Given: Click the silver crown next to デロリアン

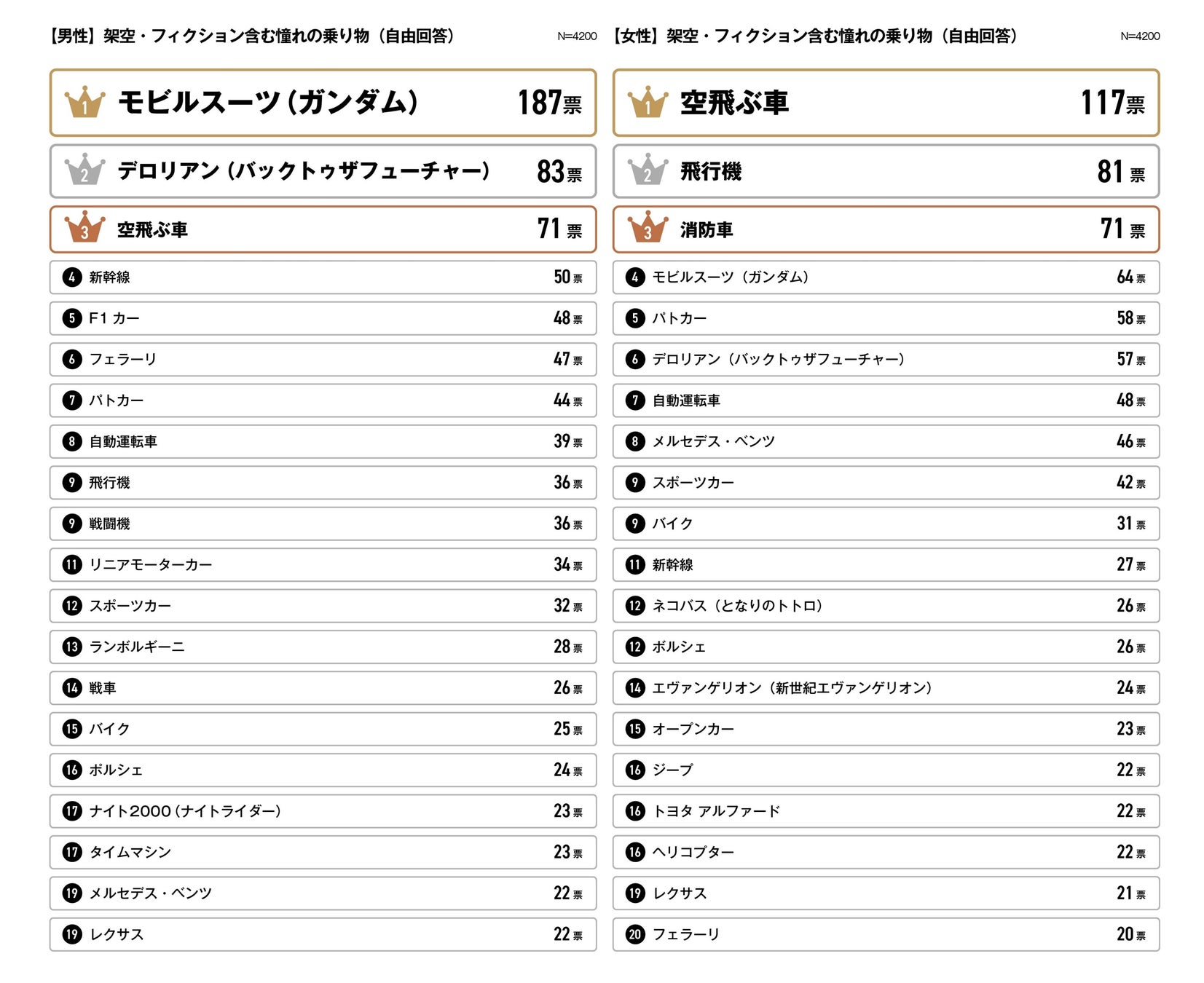Looking at the screenshot, I should pos(84,170).
